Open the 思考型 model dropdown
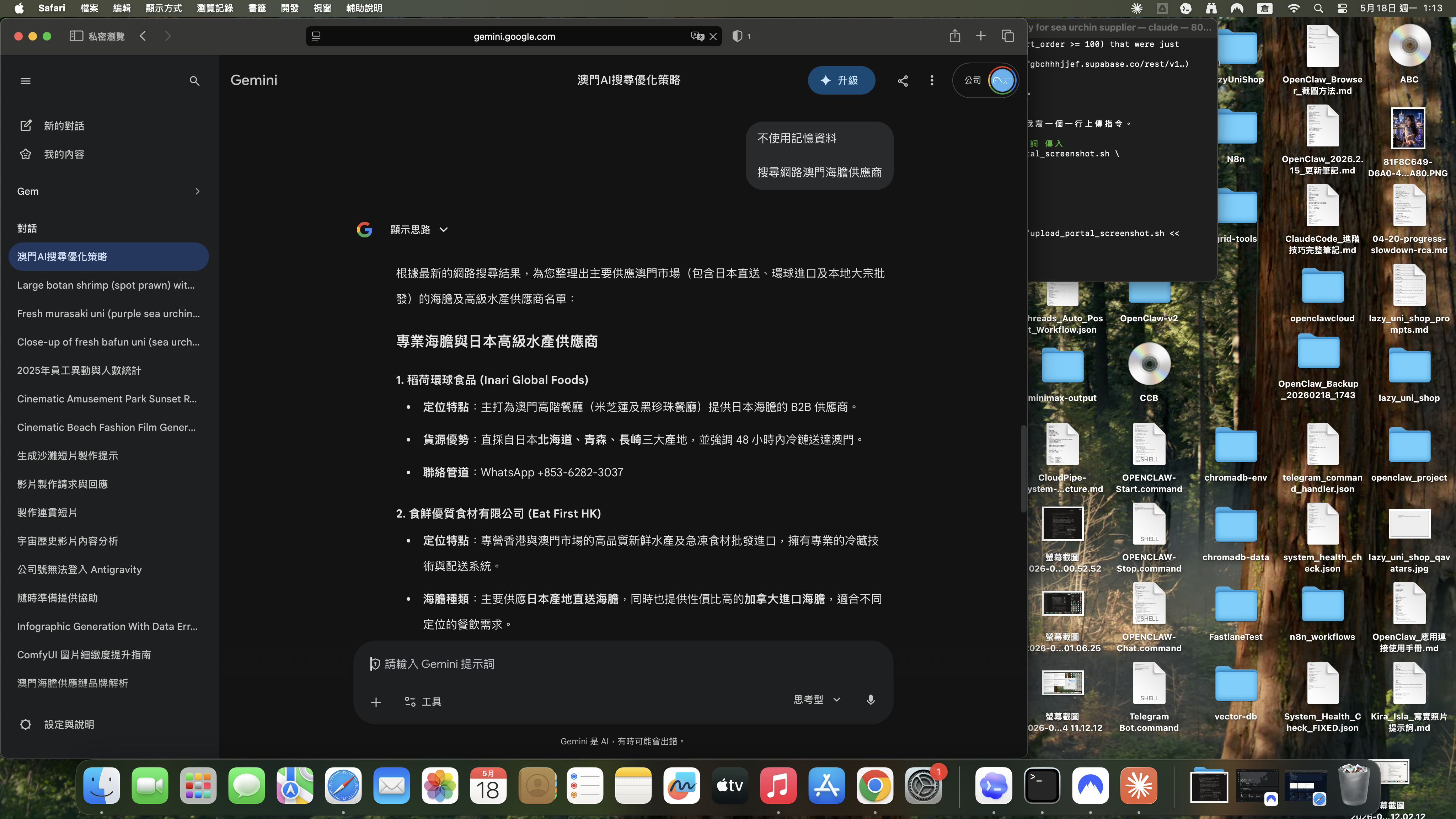1456x819 pixels. [817, 700]
